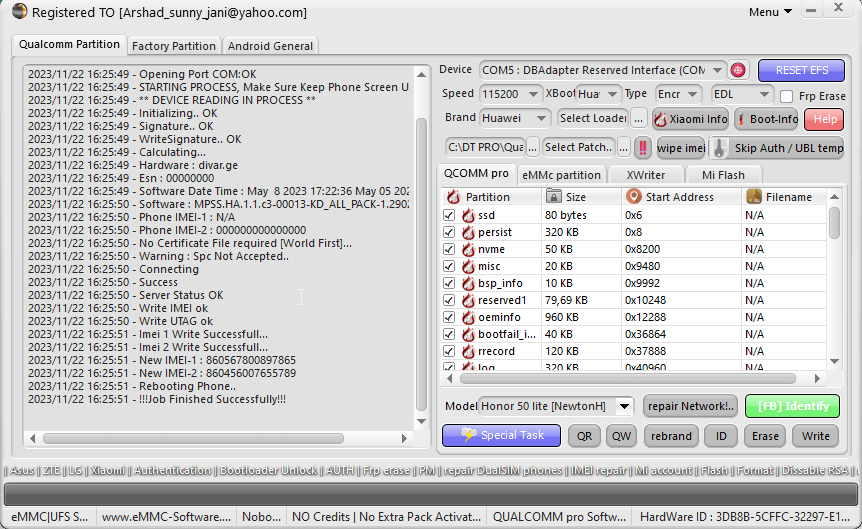Click the flame icon on Xiaomi Info

click(x=661, y=119)
